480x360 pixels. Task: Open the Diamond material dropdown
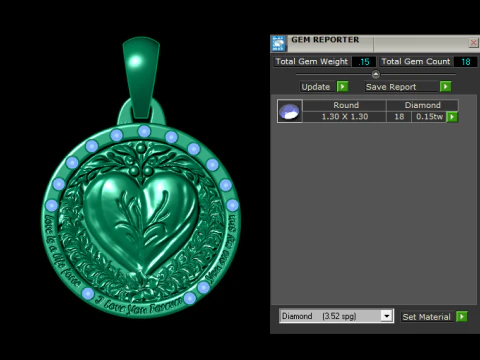pos(387,316)
